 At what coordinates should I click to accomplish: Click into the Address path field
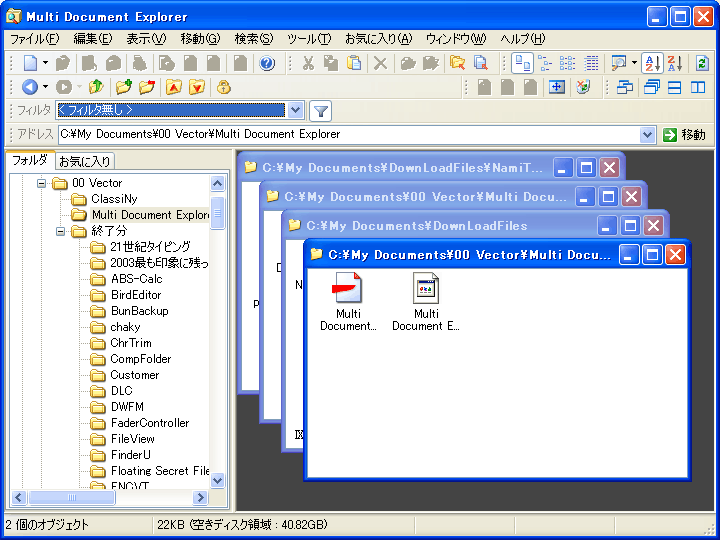point(349,134)
